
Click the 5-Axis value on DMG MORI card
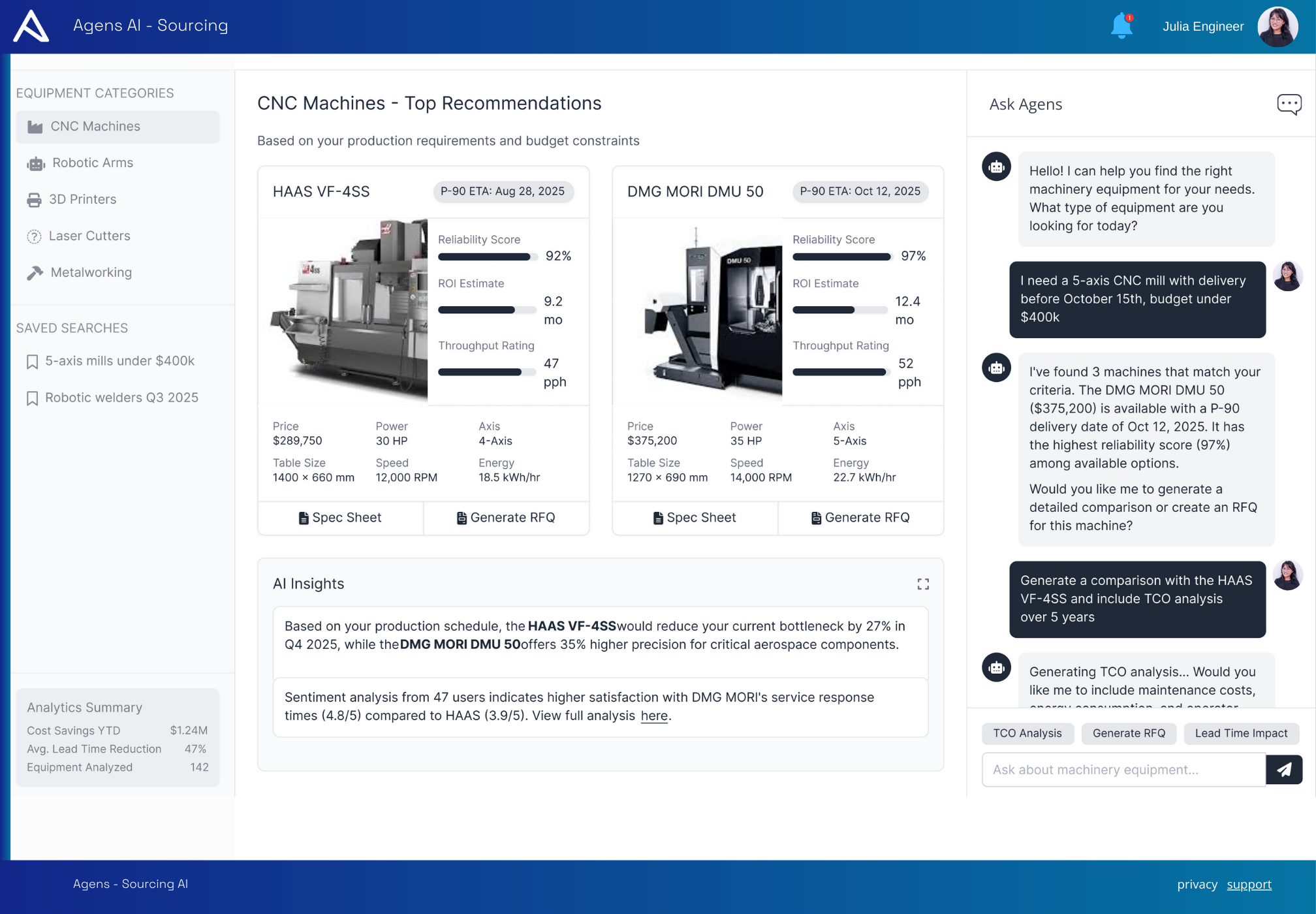point(850,441)
